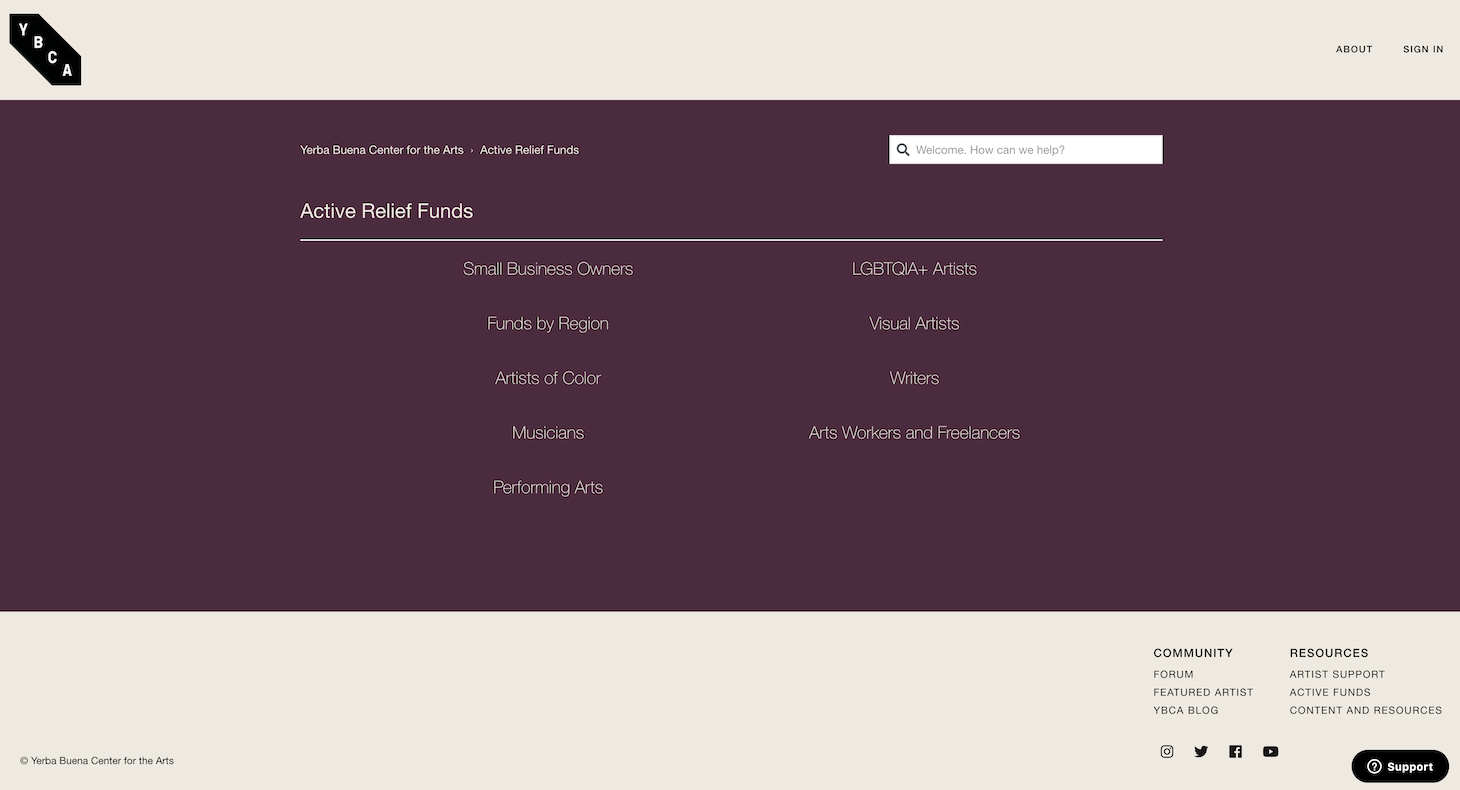The width and height of the screenshot is (1460, 790).
Task: Open YBCA YouTube channel
Action: tap(1270, 752)
